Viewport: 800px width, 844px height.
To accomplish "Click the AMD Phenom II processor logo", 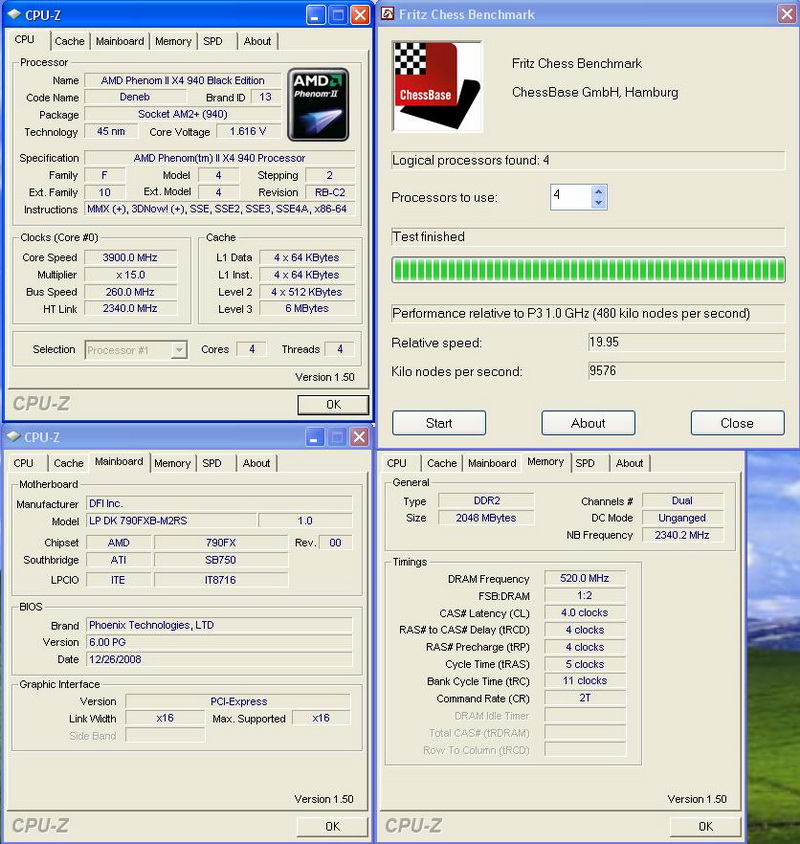I will [318, 104].
